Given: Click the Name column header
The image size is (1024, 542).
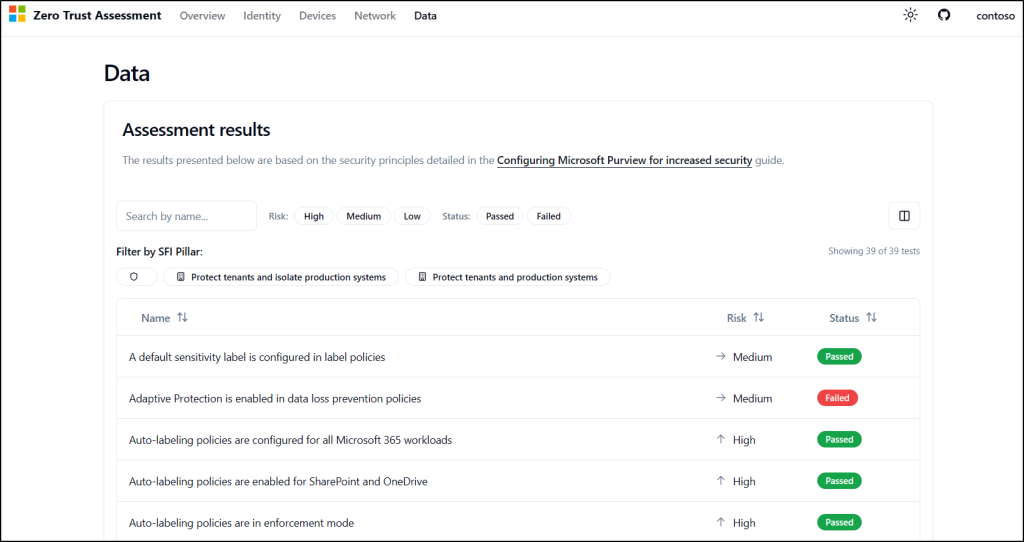Looking at the screenshot, I should pos(165,318).
